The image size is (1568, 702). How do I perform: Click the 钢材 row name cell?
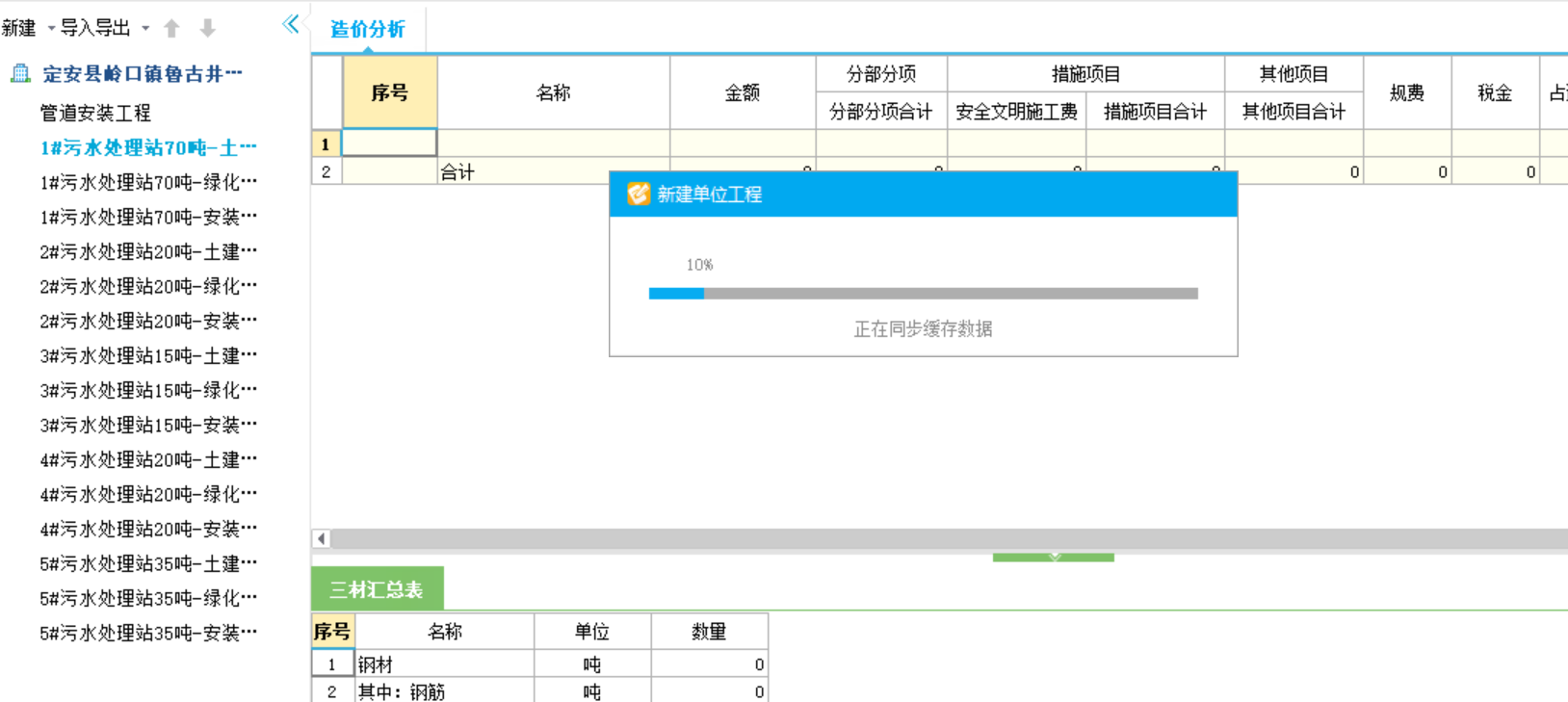tap(444, 664)
